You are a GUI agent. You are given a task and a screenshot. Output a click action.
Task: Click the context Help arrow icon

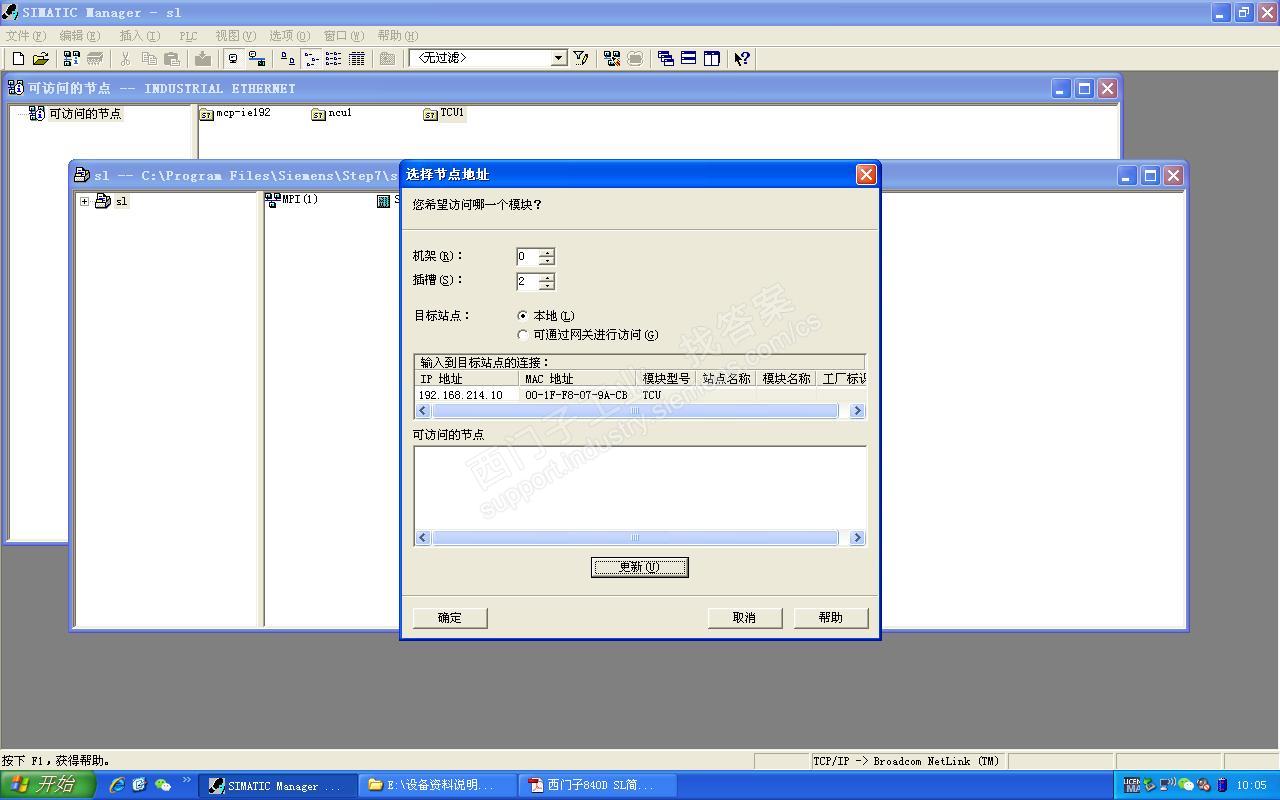click(742, 59)
